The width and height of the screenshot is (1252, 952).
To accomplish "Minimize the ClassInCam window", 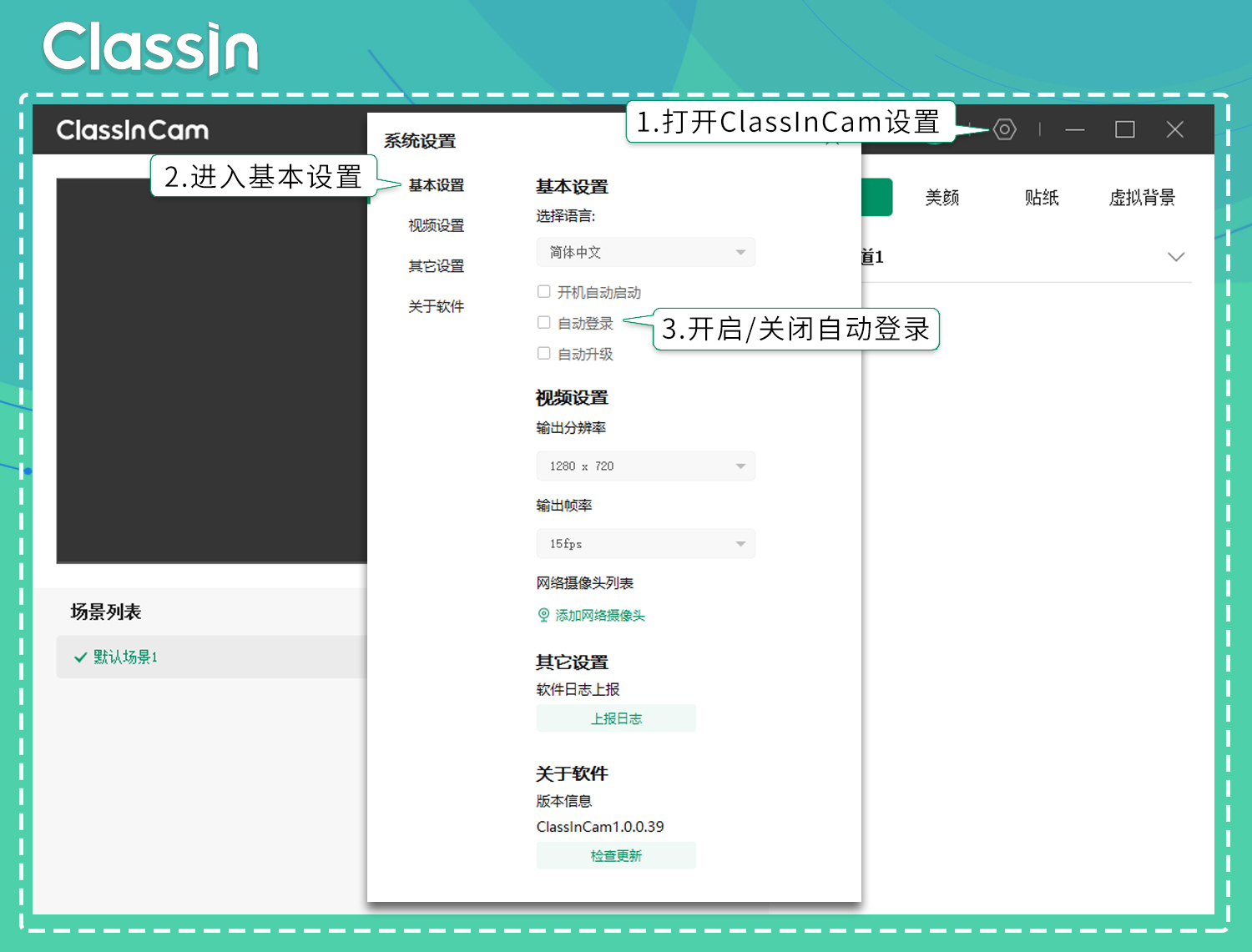I will tap(1075, 130).
